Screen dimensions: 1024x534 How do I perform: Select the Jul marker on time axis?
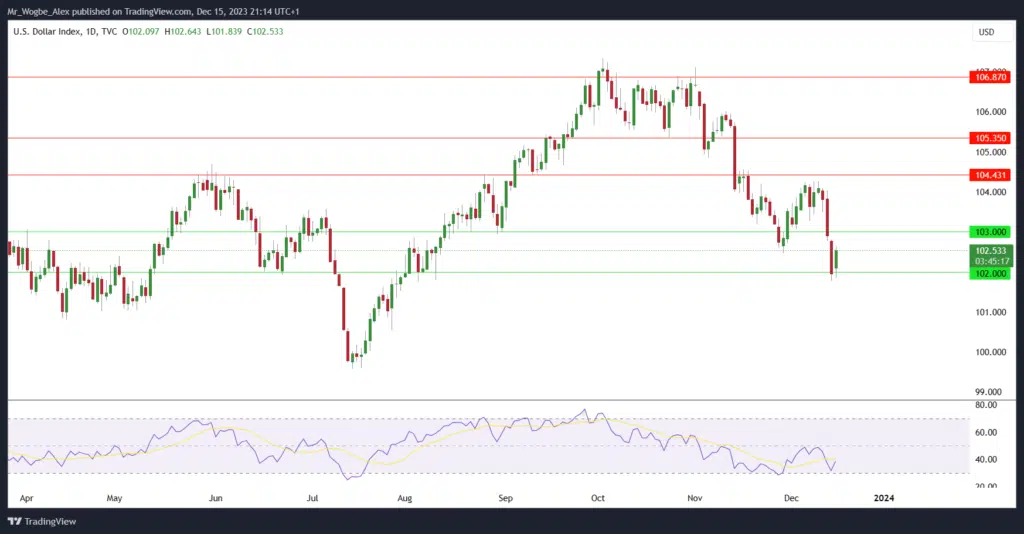(x=313, y=497)
